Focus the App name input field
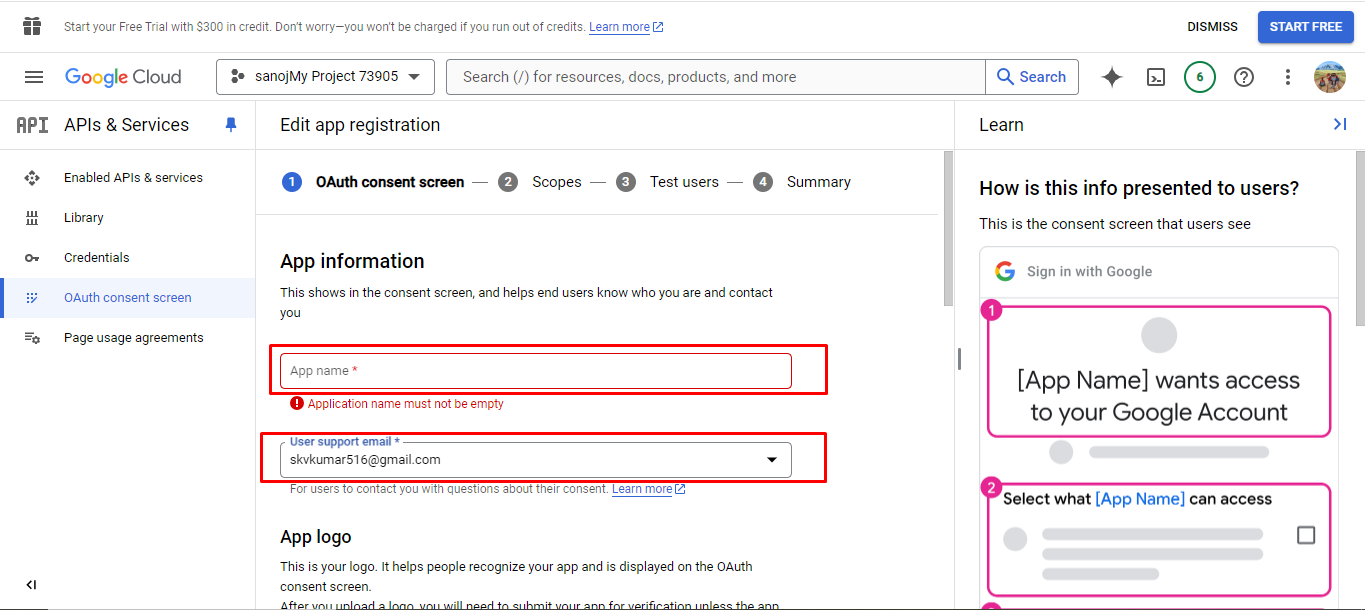The image size is (1365, 610). [x=536, y=371]
